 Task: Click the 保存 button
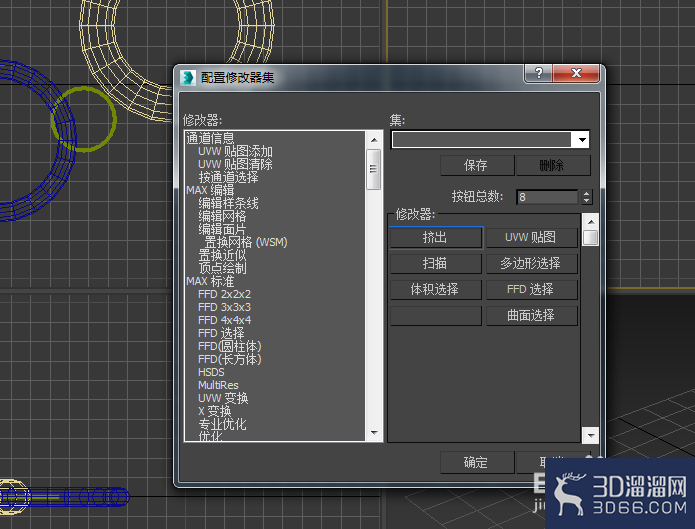coord(477,165)
